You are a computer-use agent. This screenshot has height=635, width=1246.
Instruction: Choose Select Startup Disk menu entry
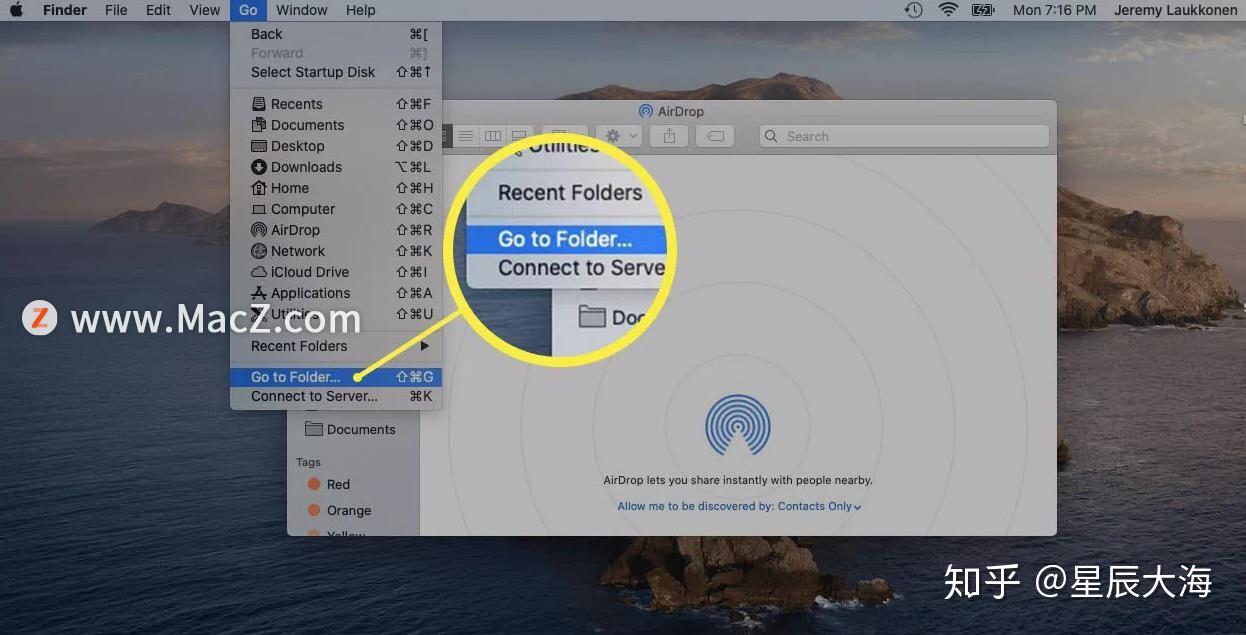click(x=336, y=72)
